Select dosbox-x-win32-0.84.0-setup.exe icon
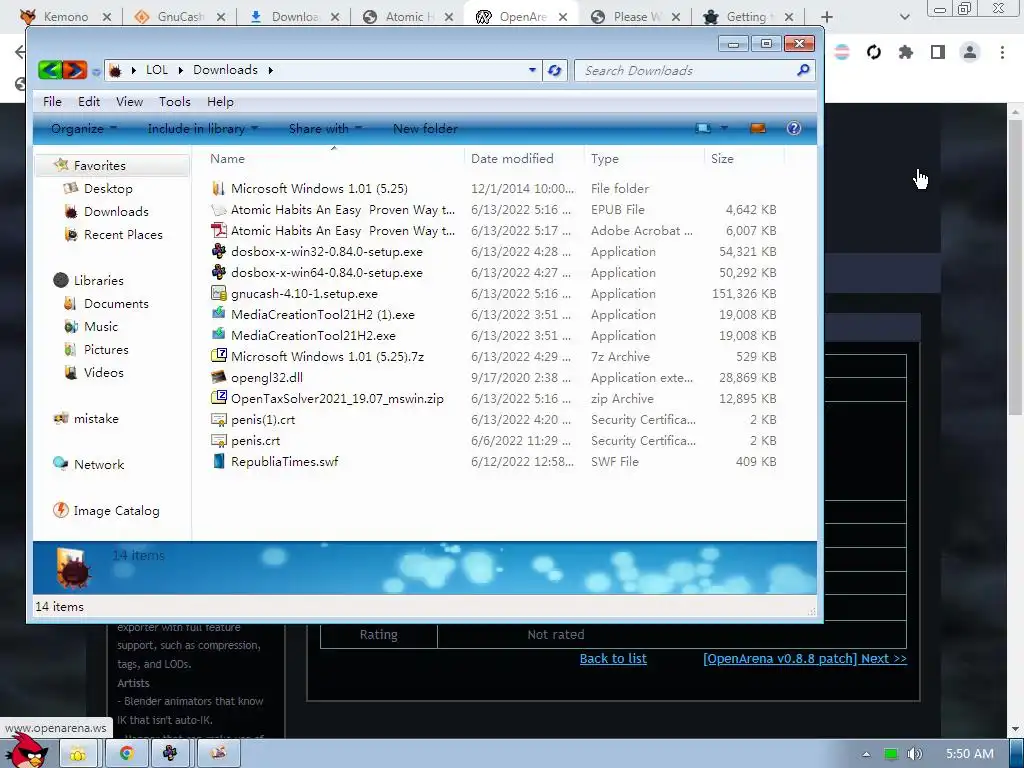 [x=218, y=251]
